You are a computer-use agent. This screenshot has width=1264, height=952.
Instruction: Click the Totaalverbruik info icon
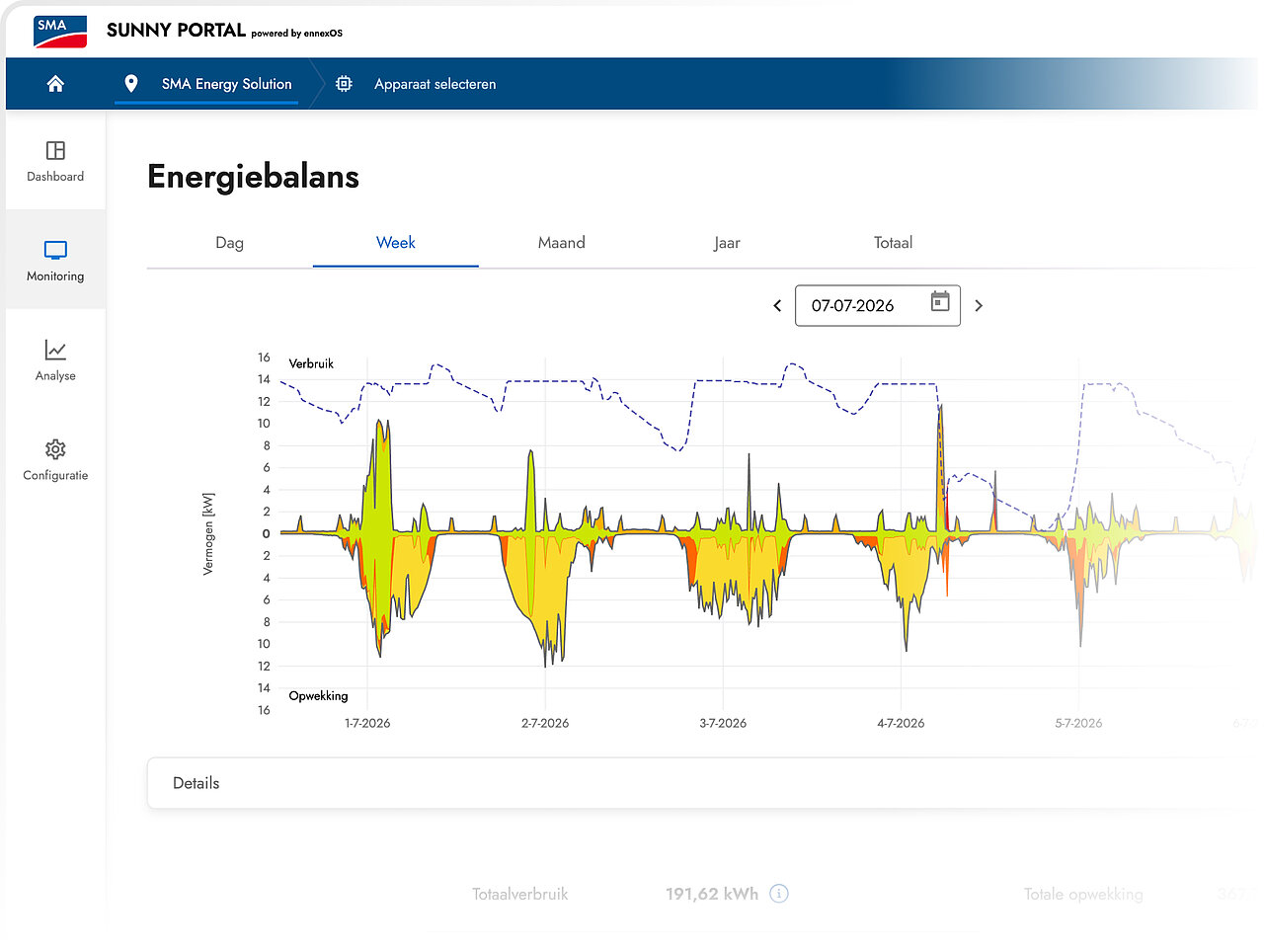(x=779, y=894)
